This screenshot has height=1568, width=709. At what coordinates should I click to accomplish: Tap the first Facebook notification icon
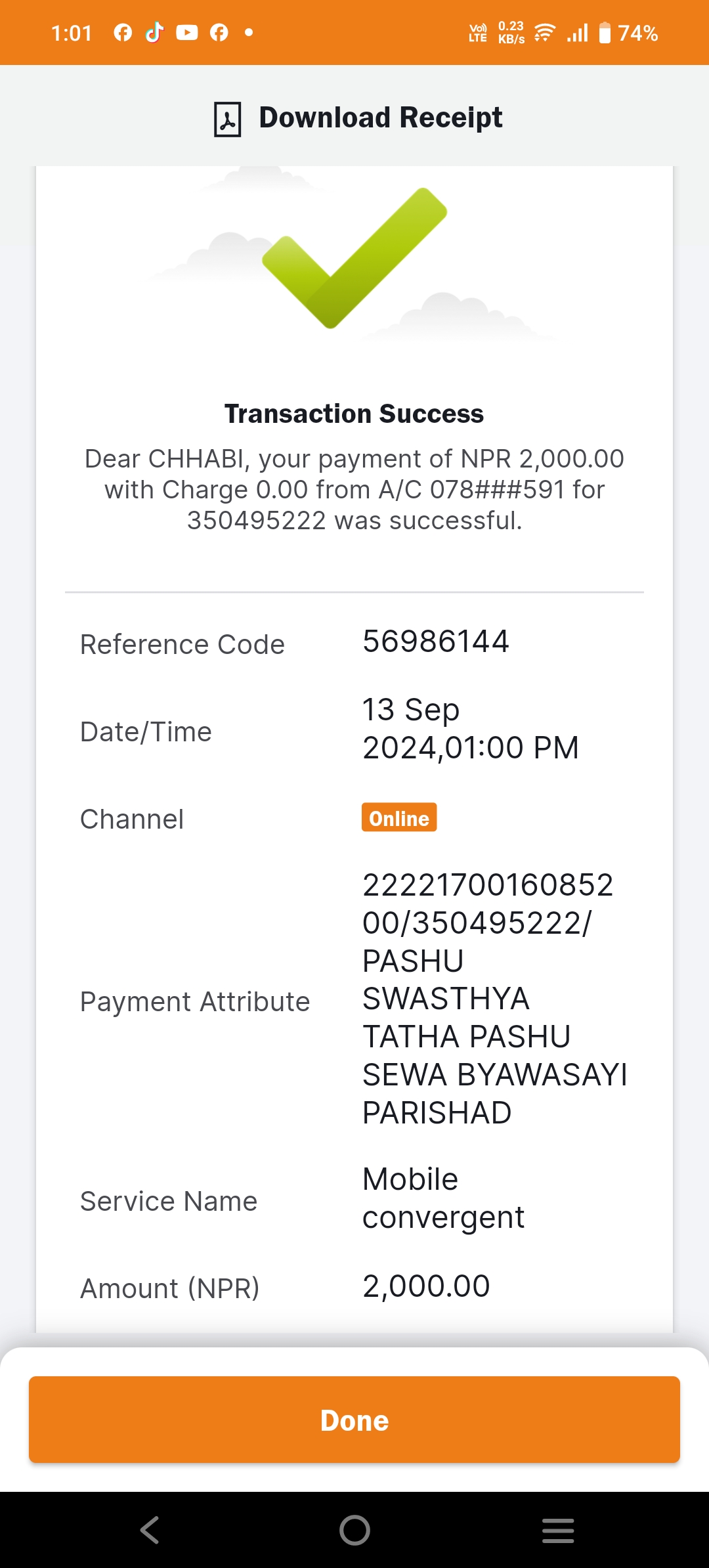pyautogui.click(x=123, y=32)
